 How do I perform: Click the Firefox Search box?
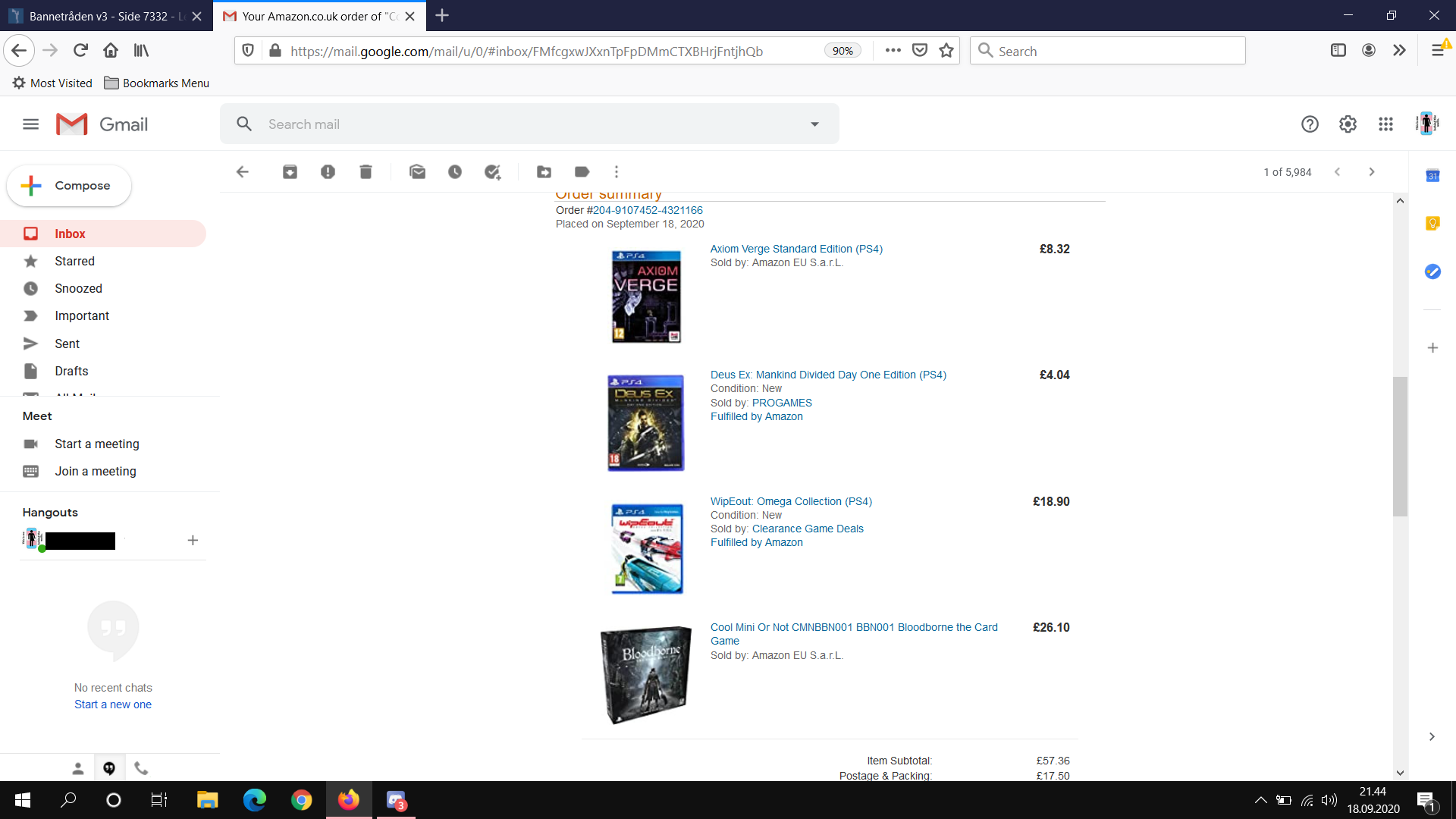coord(1107,51)
